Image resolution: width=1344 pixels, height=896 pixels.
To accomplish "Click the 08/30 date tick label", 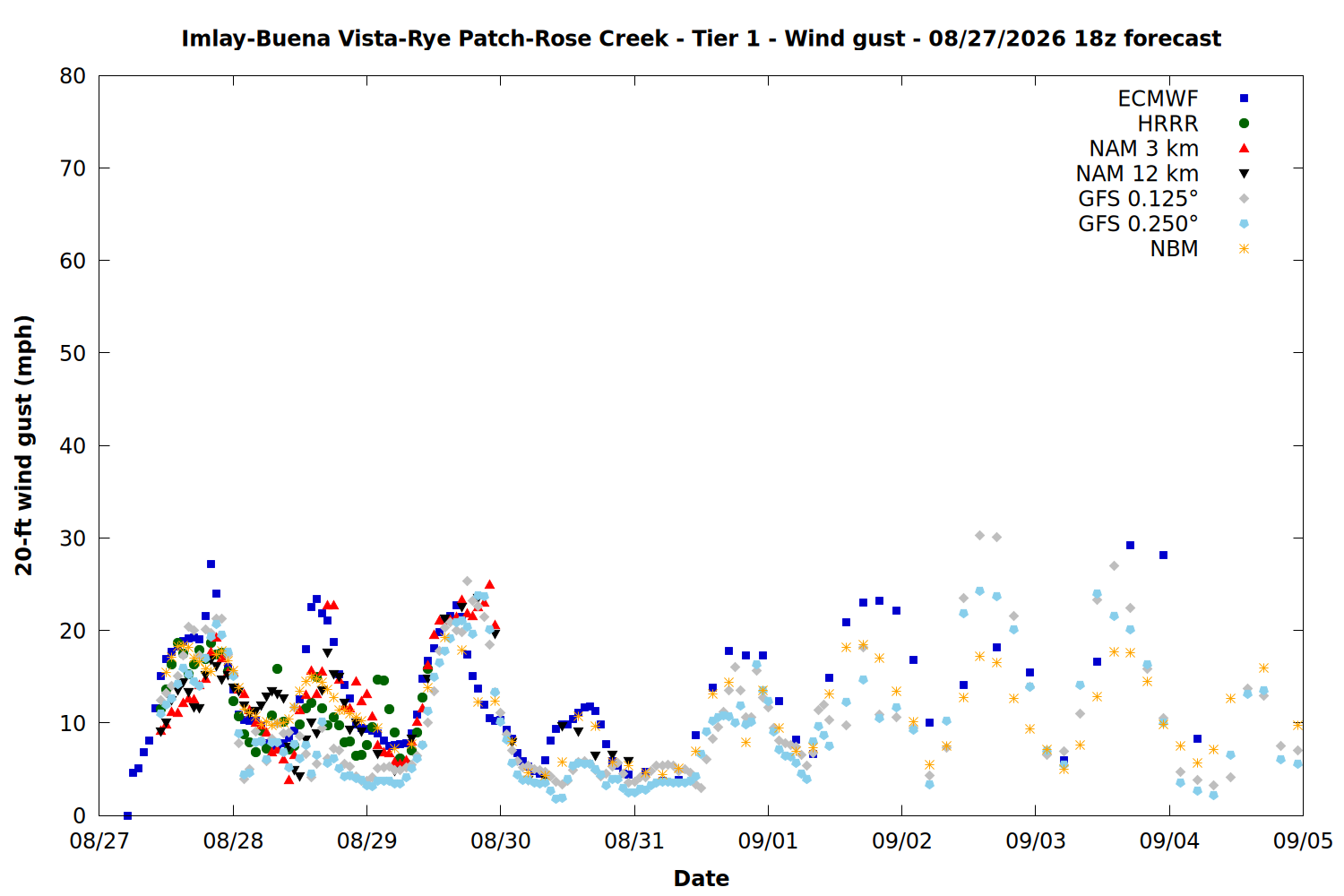I will [501, 841].
